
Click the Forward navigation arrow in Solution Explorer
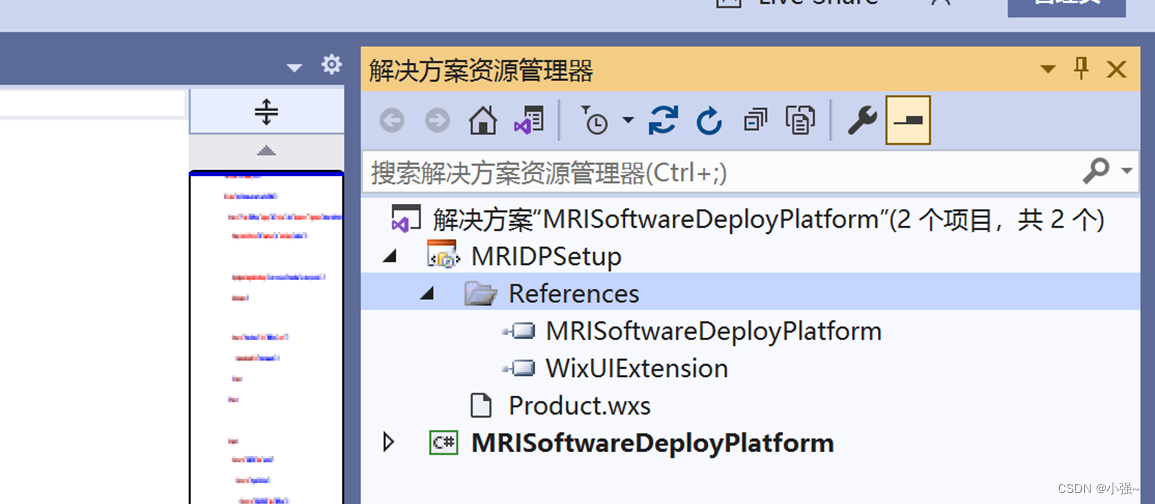(438, 120)
